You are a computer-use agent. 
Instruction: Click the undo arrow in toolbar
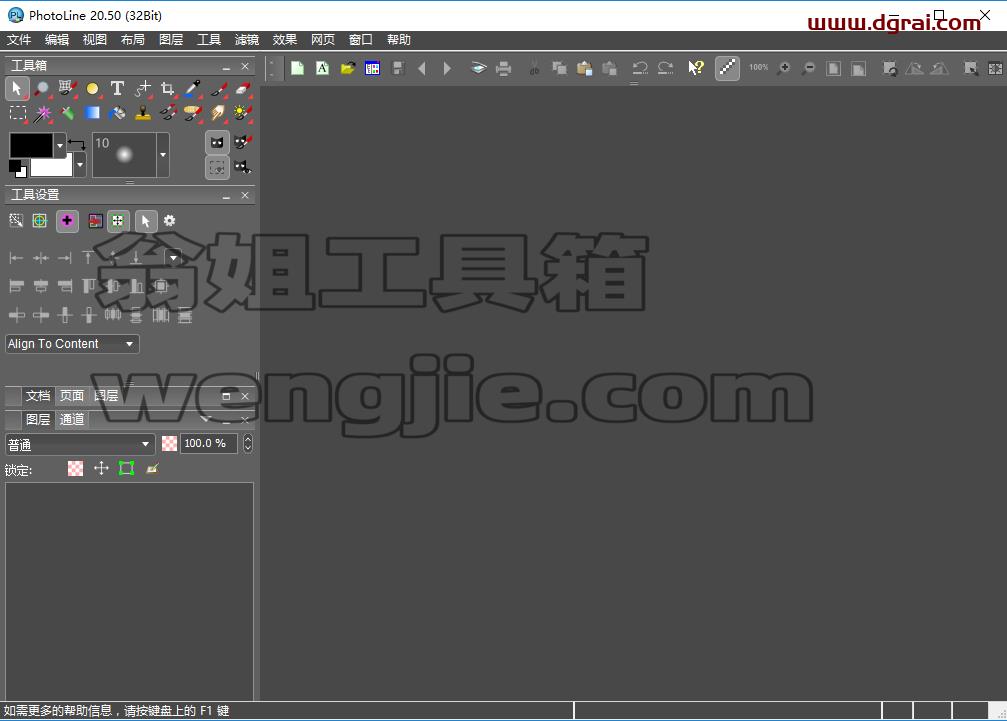639,67
